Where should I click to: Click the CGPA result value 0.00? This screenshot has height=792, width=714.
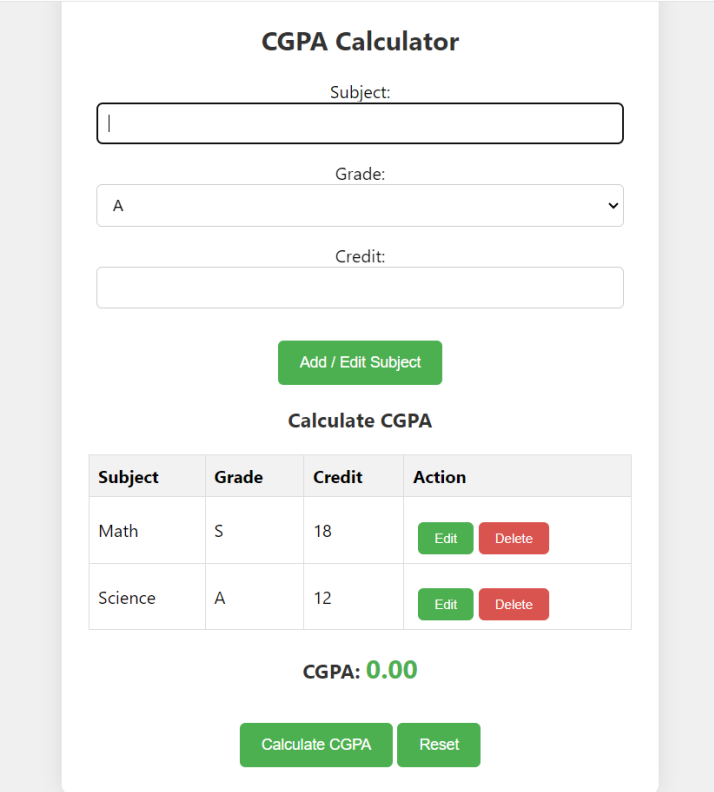pos(391,670)
